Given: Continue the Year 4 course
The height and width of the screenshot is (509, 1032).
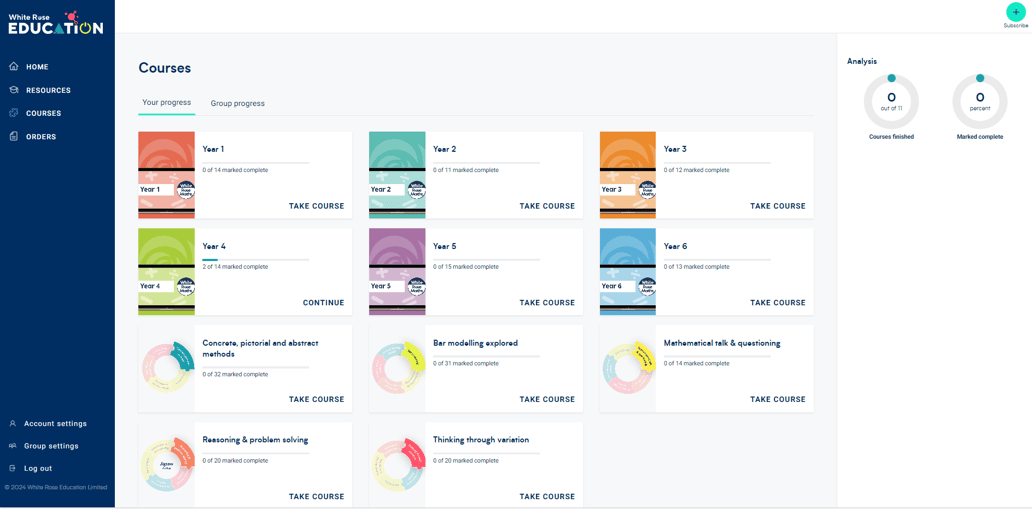Looking at the screenshot, I should point(323,303).
